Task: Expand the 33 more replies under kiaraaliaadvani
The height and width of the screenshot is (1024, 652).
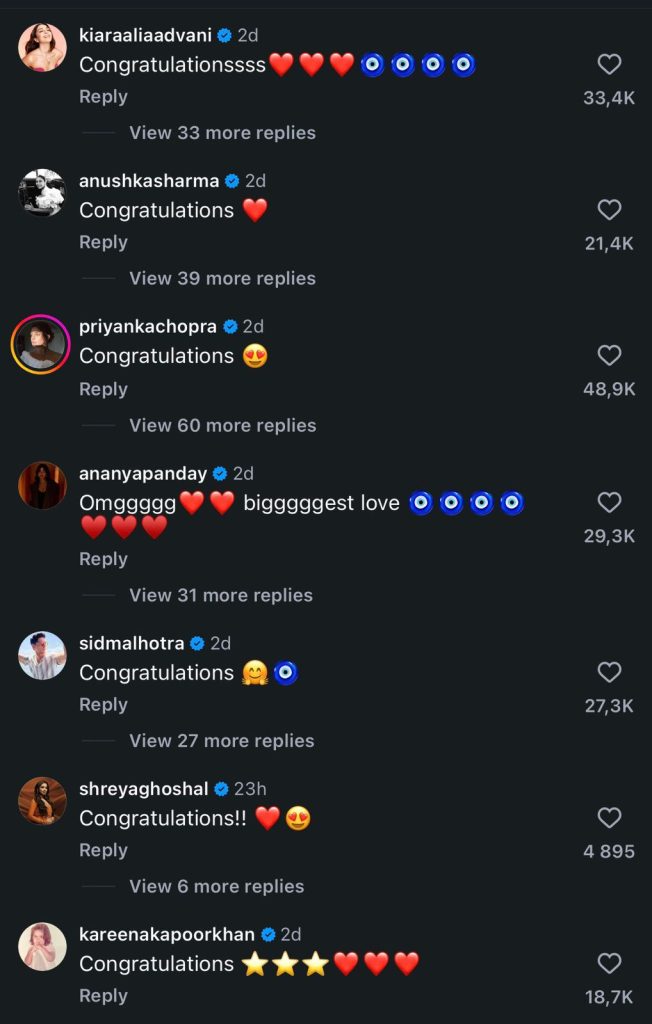Action: coord(222,132)
